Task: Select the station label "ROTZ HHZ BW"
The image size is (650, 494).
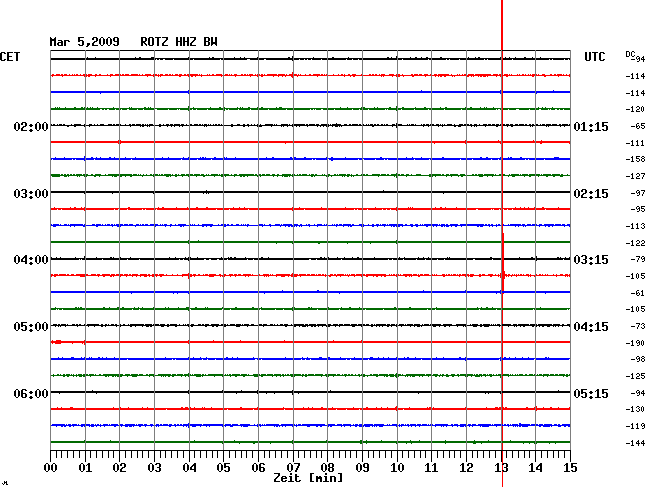Action: click(179, 42)
